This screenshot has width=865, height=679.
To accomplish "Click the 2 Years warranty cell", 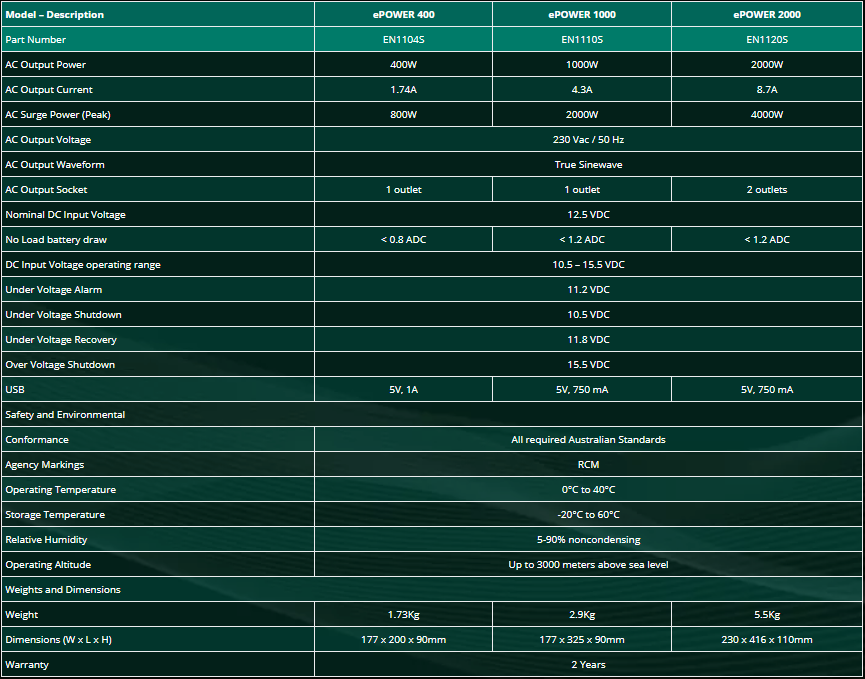I will click(588, 664).
